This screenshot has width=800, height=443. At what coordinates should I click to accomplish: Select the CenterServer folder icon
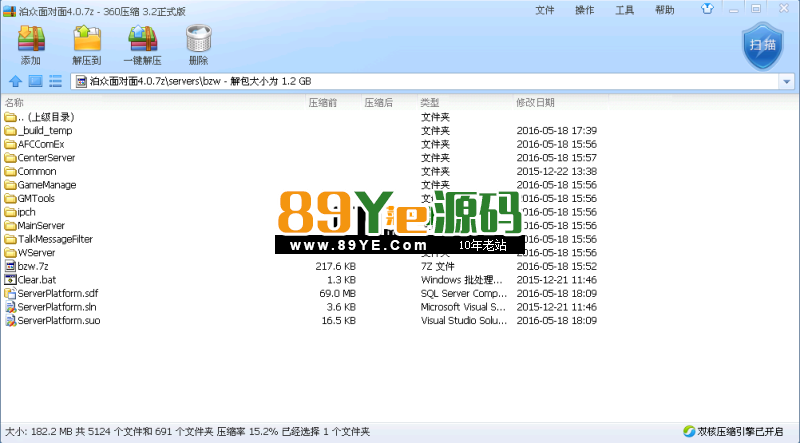click(x=10, y=158)
